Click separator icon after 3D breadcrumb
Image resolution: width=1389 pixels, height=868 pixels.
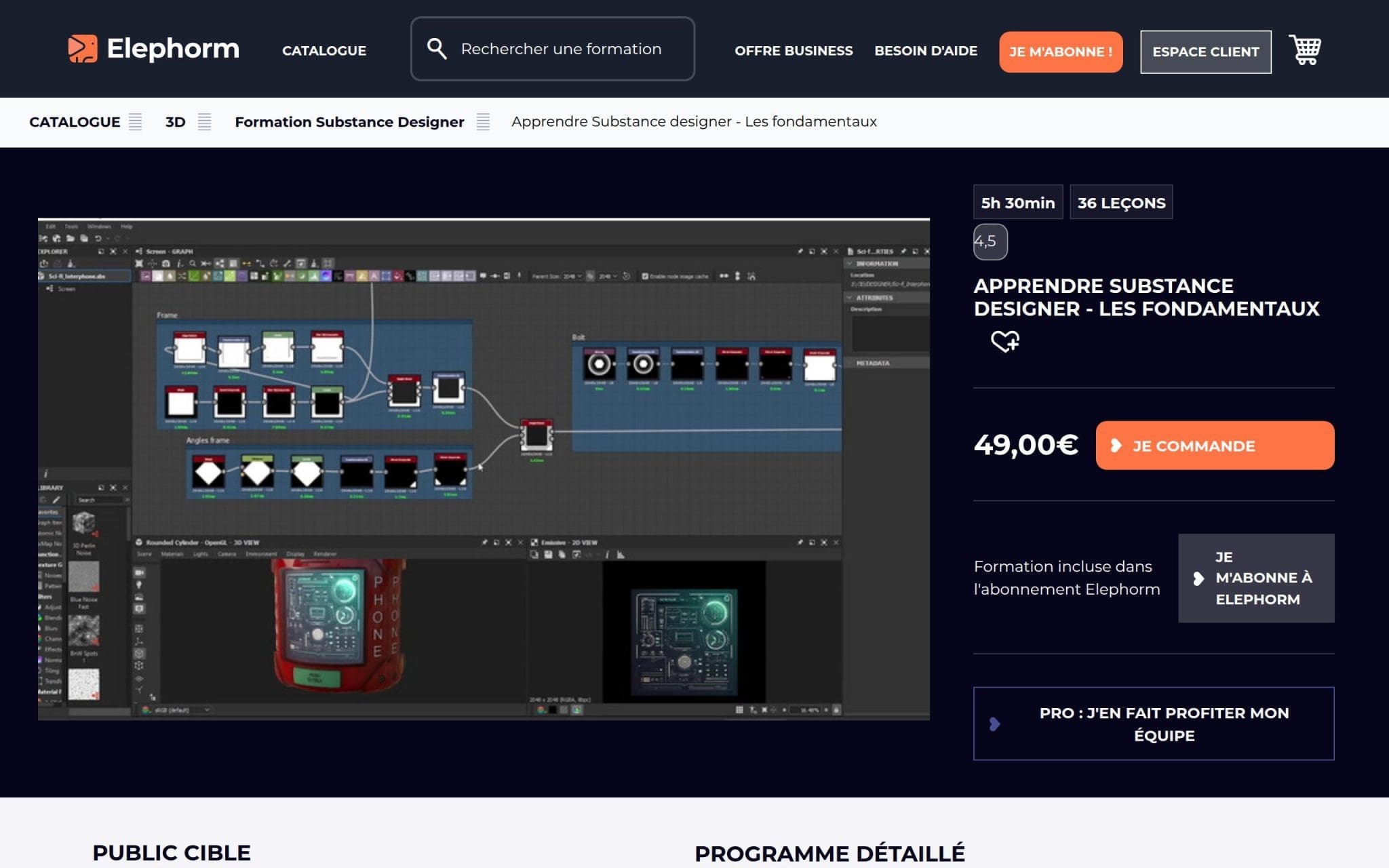205,122
